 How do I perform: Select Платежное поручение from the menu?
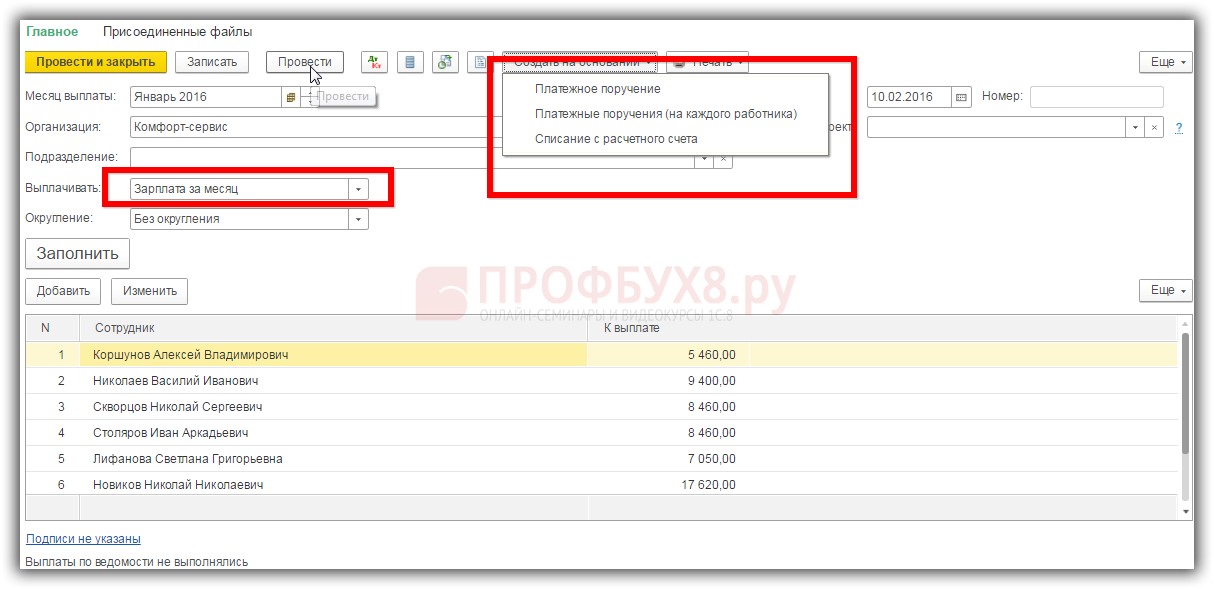(597, 89)
